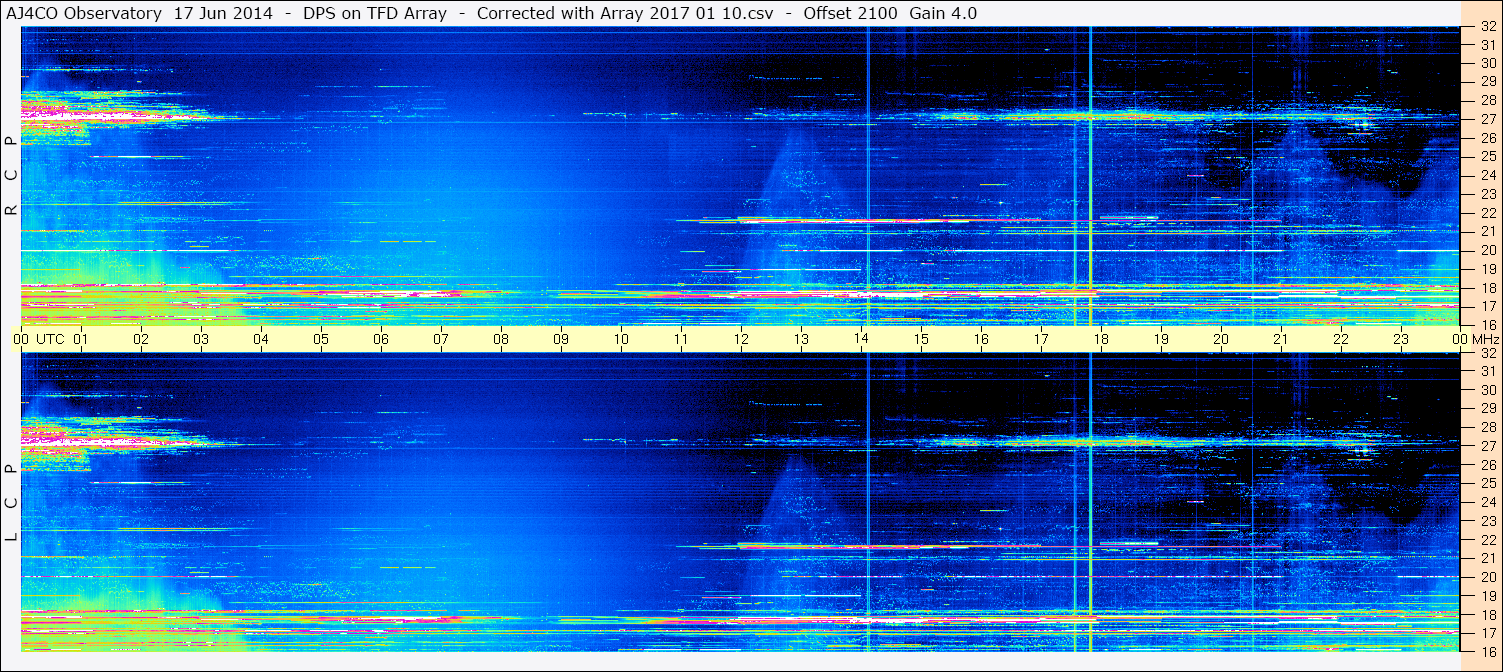Viewport: 1503px width, 672px height.
Task: Select hour 03 on the UTC time axis
Action: click(x=201, y=339)
